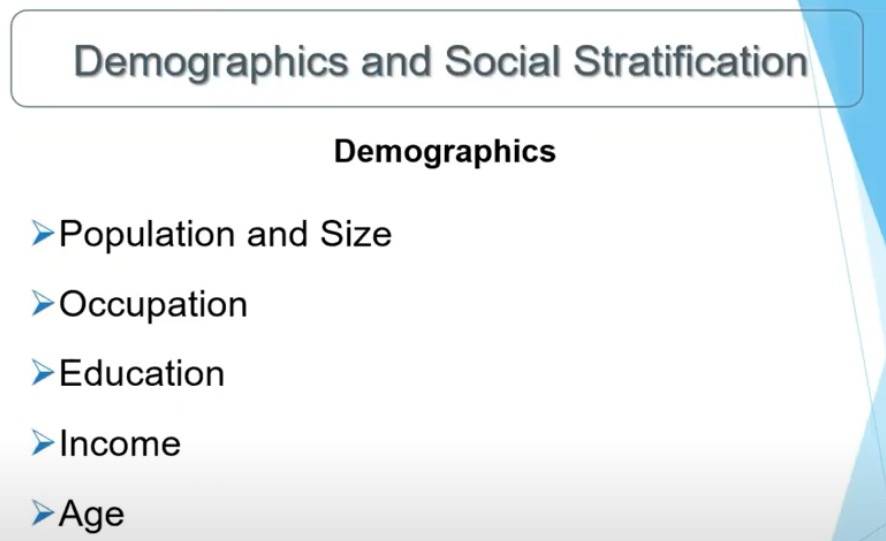Select the Population and Size text
The width and height of the screenshot is (886, 541).
[225, 234]
